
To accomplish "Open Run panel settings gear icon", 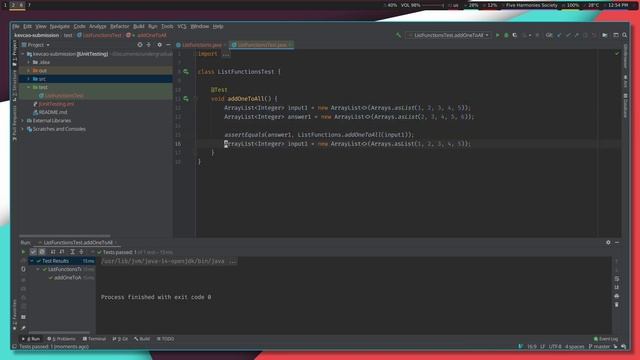I will (608, 242).
